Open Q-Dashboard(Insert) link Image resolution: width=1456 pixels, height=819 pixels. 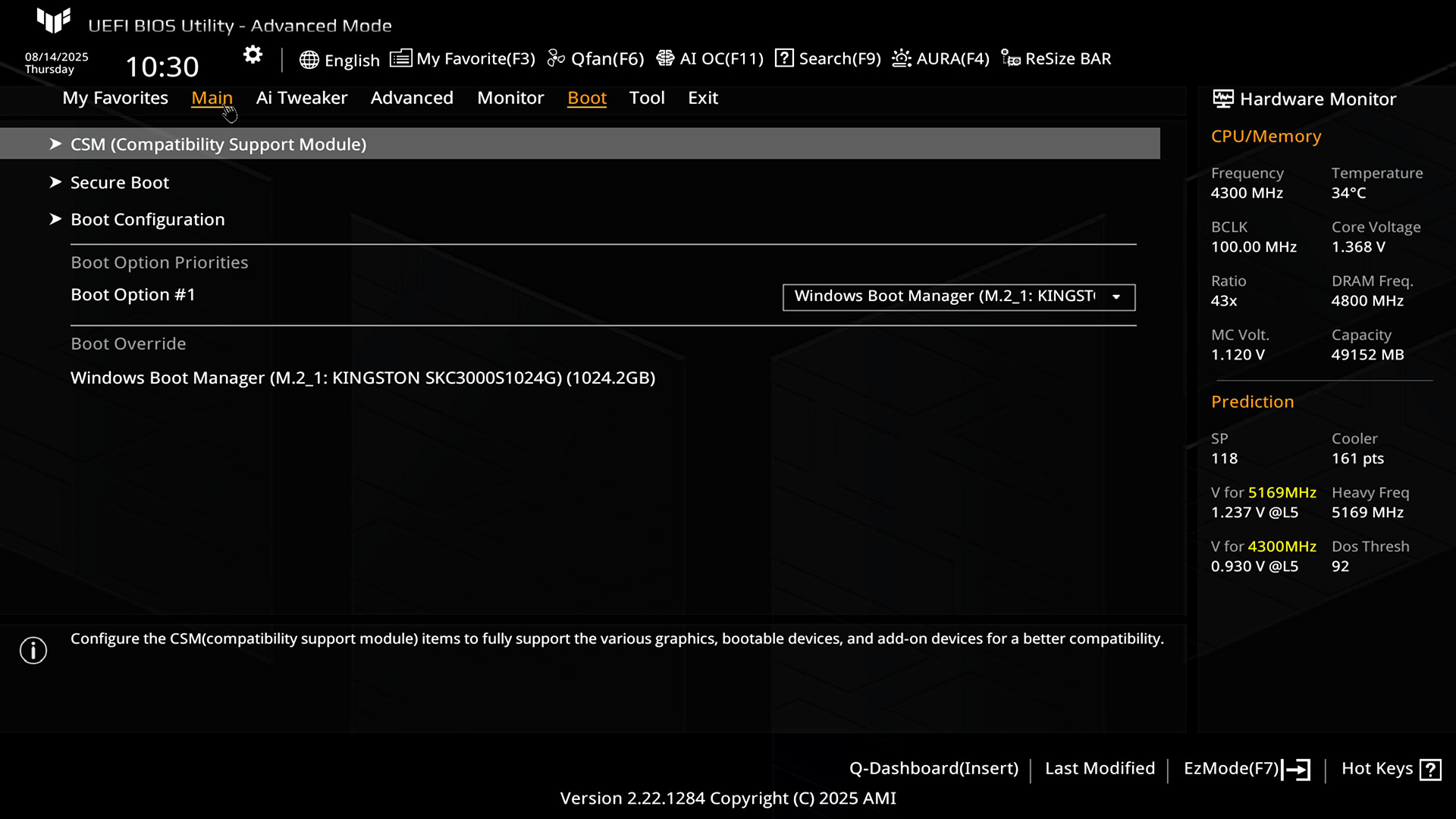click(x=934, y=768)
